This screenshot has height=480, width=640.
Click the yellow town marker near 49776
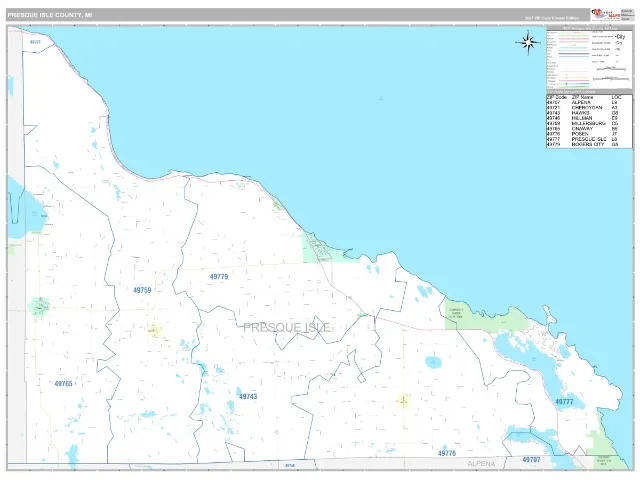click(404, 400)
